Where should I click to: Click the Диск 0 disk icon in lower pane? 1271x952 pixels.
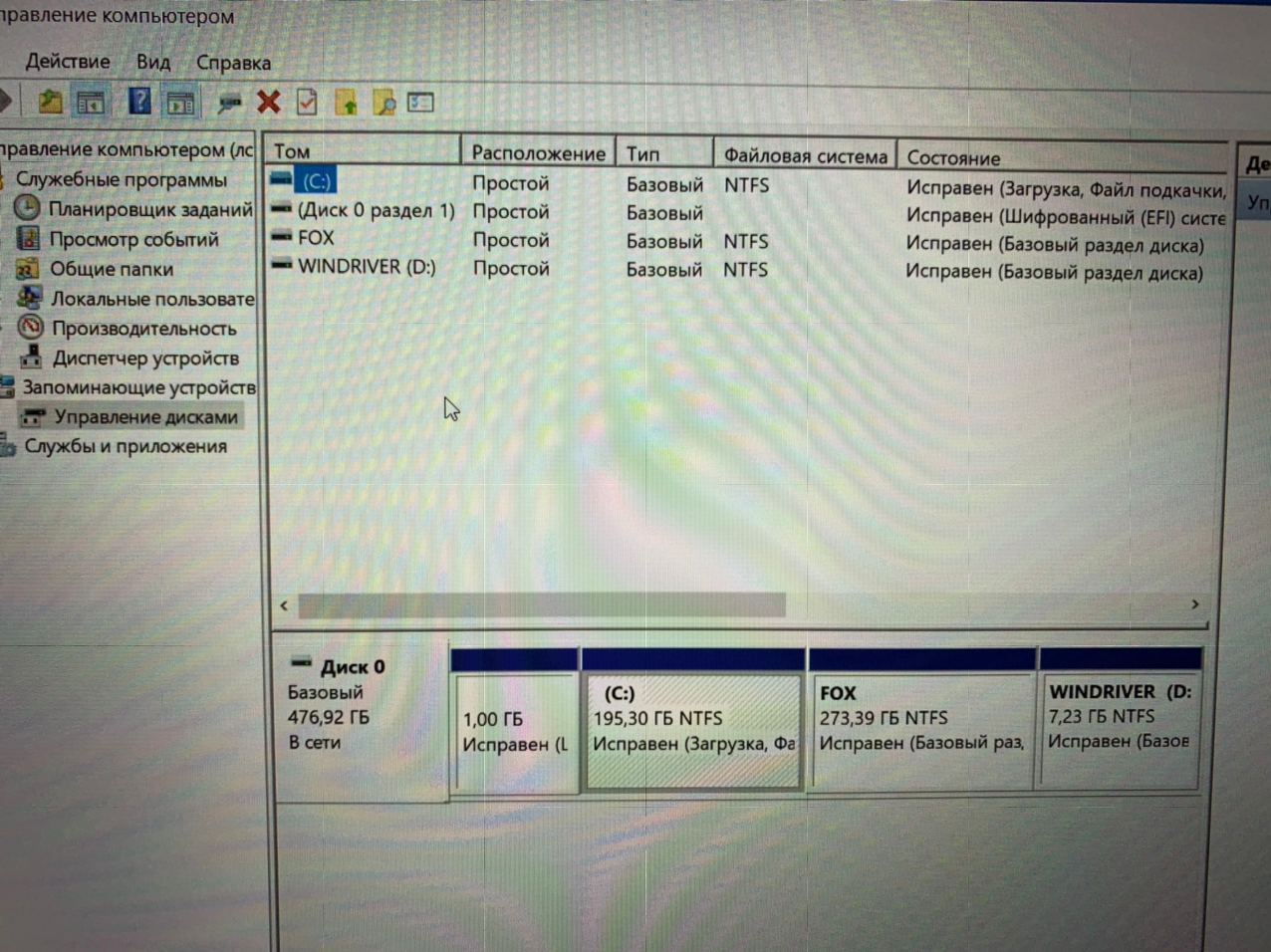pos(300,662)
